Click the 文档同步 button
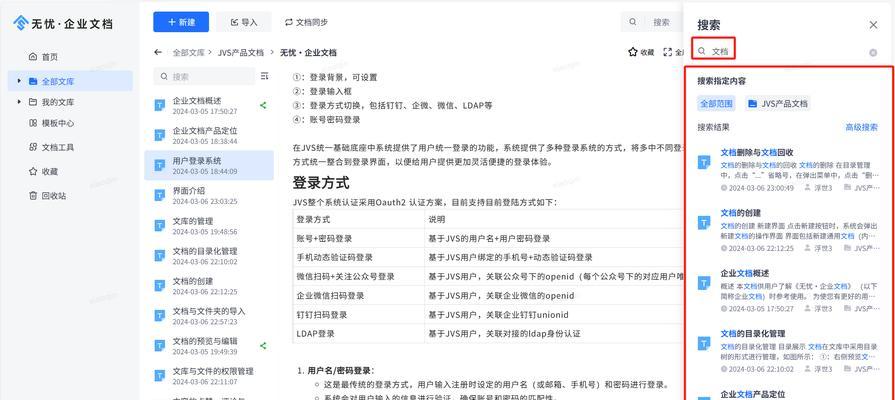 307,22
